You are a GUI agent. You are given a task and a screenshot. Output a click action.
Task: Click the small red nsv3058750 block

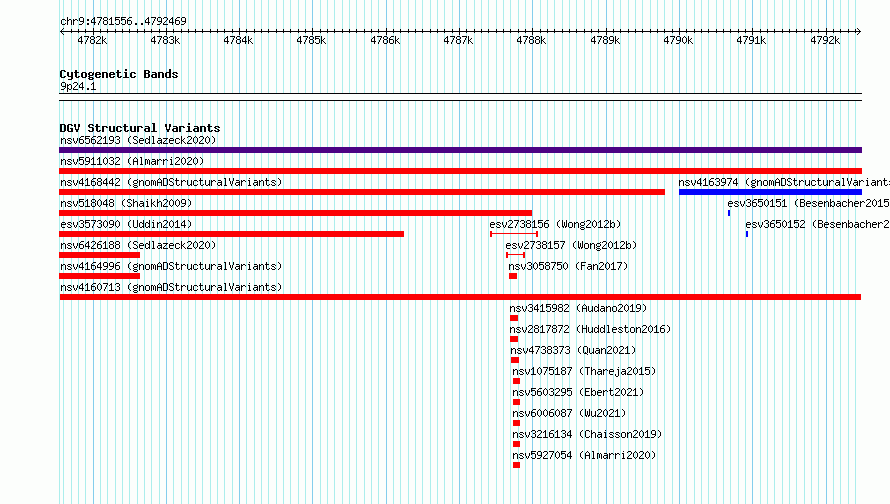click(513, 276)
